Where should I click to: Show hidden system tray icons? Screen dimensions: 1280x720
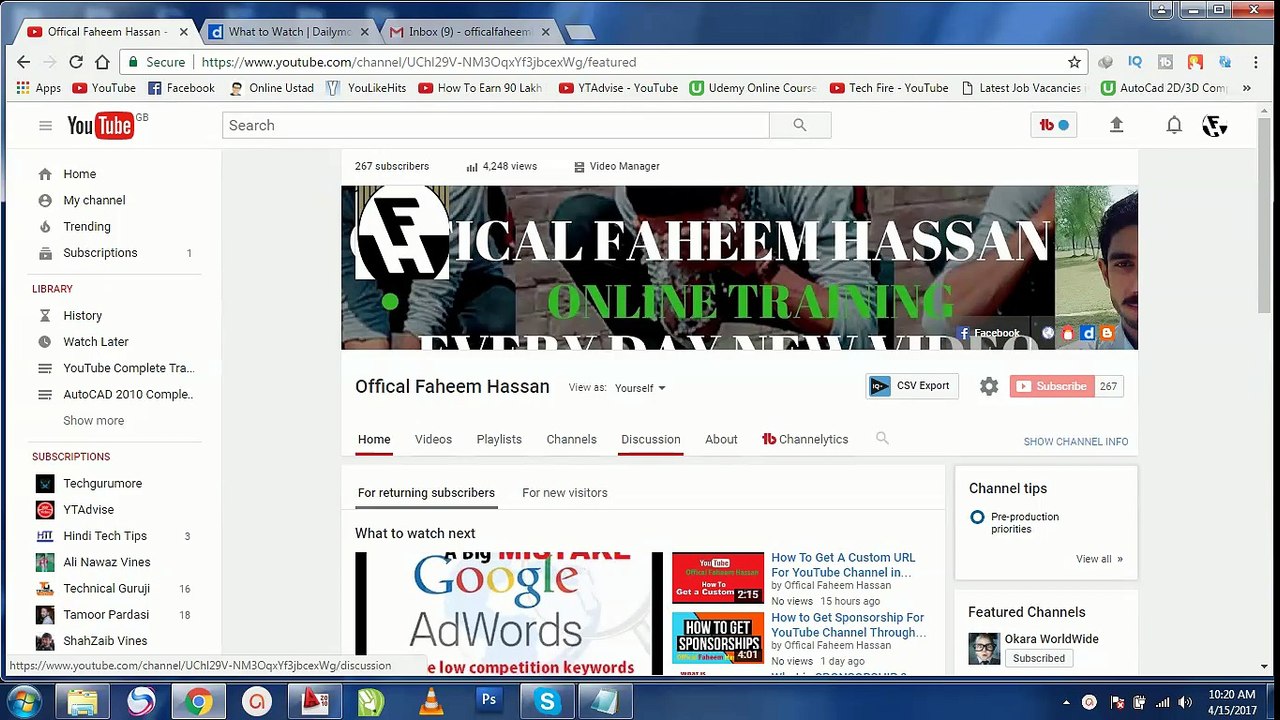tap(1066, 702)
